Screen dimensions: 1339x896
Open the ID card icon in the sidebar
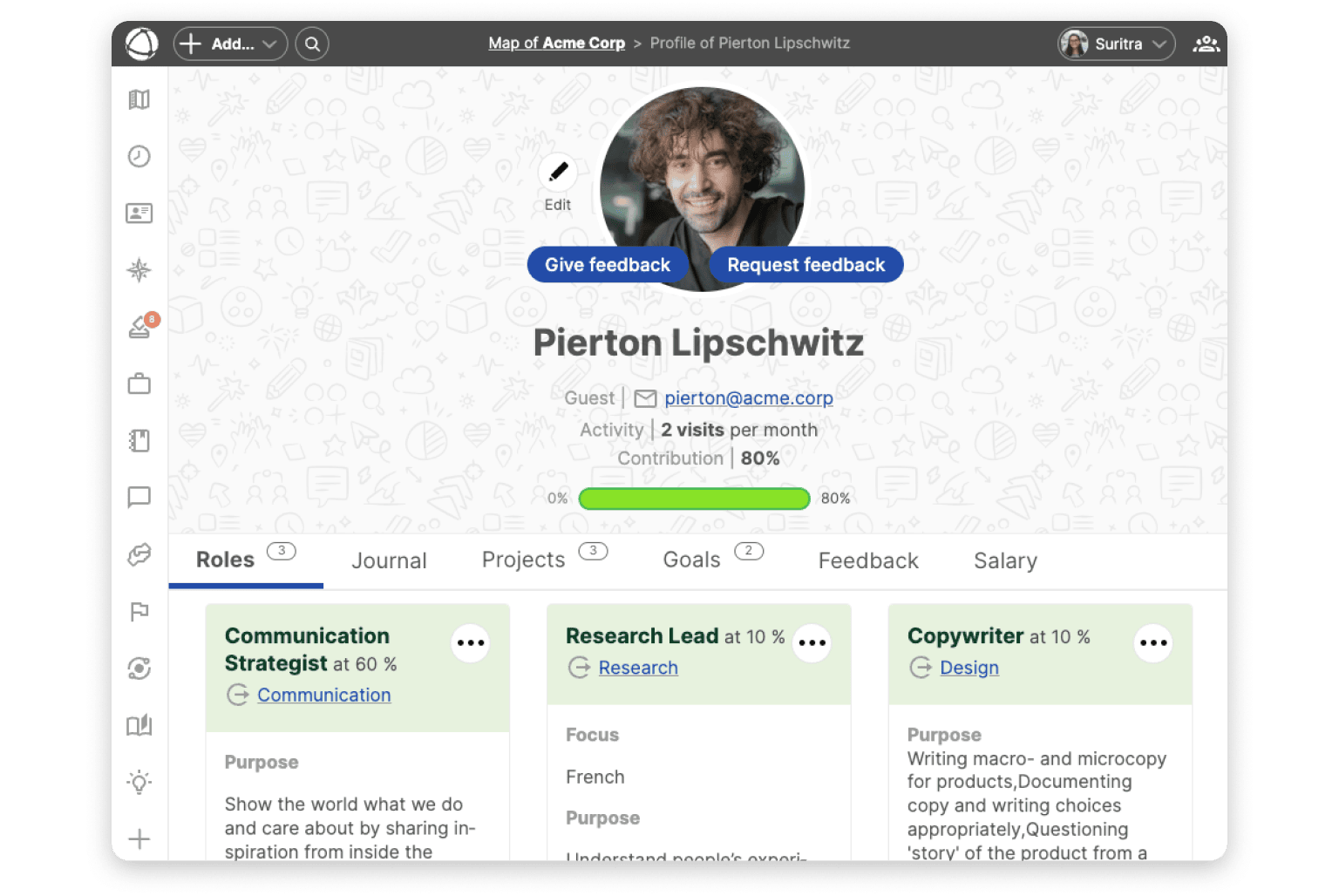[139, 213]
